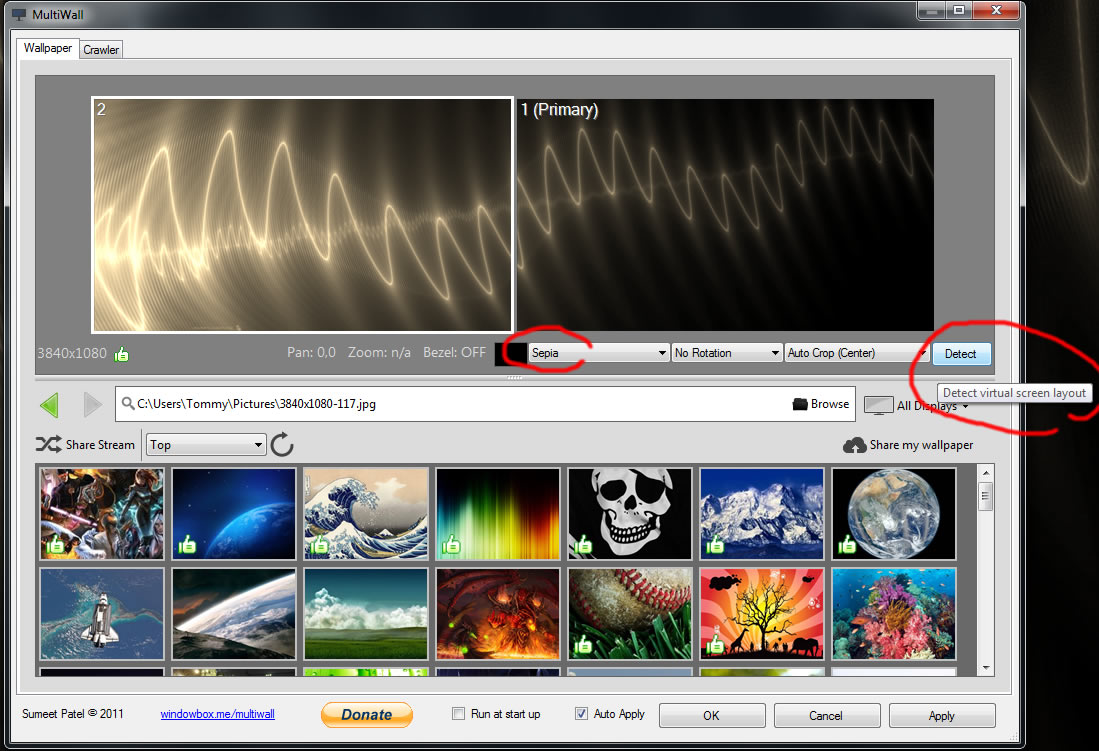Open the black background color swatch
Image resolution: width=1099 pixels, height=751 pixels.
[x=511, y=353]
